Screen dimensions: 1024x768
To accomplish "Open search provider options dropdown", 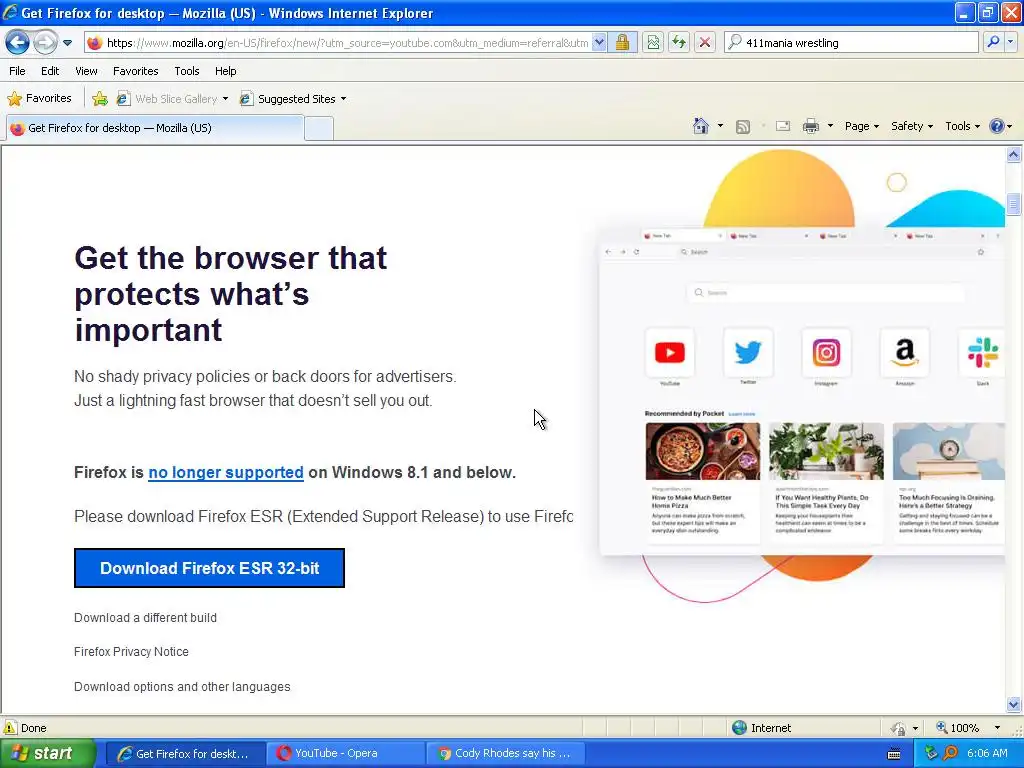I will pyautogui.click(x=1010, y=43).
